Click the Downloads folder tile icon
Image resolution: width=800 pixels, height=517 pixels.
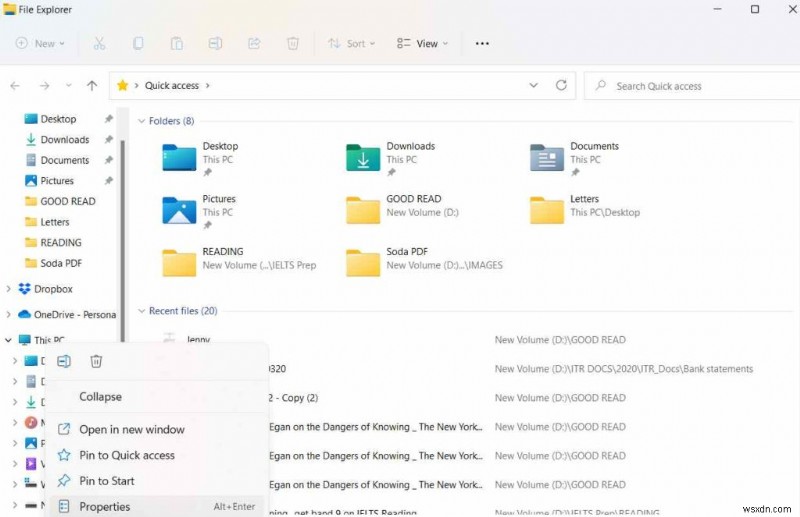(x=363, y=157)
